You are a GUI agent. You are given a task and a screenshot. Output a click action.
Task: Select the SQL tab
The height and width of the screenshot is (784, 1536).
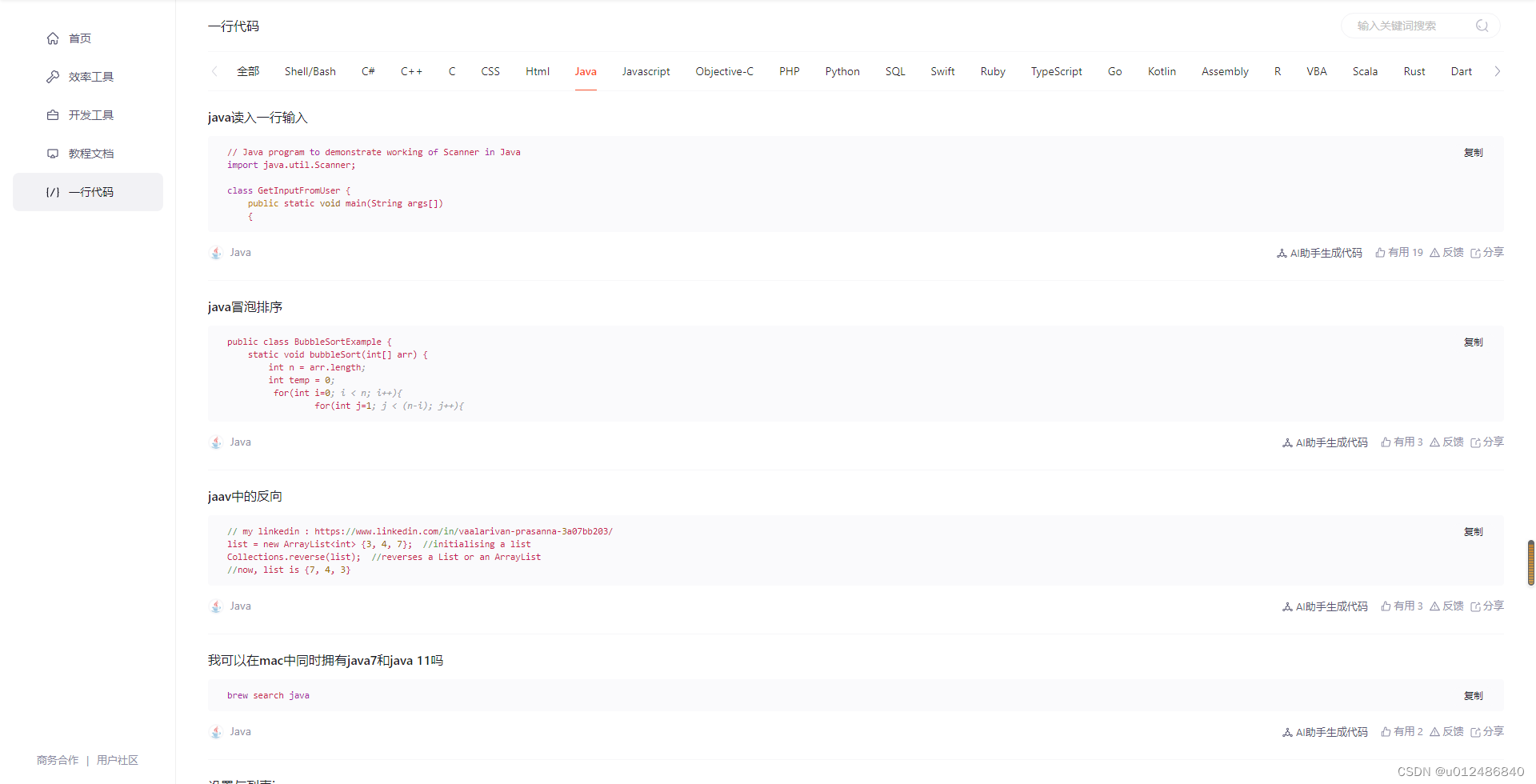pos(895,71)
